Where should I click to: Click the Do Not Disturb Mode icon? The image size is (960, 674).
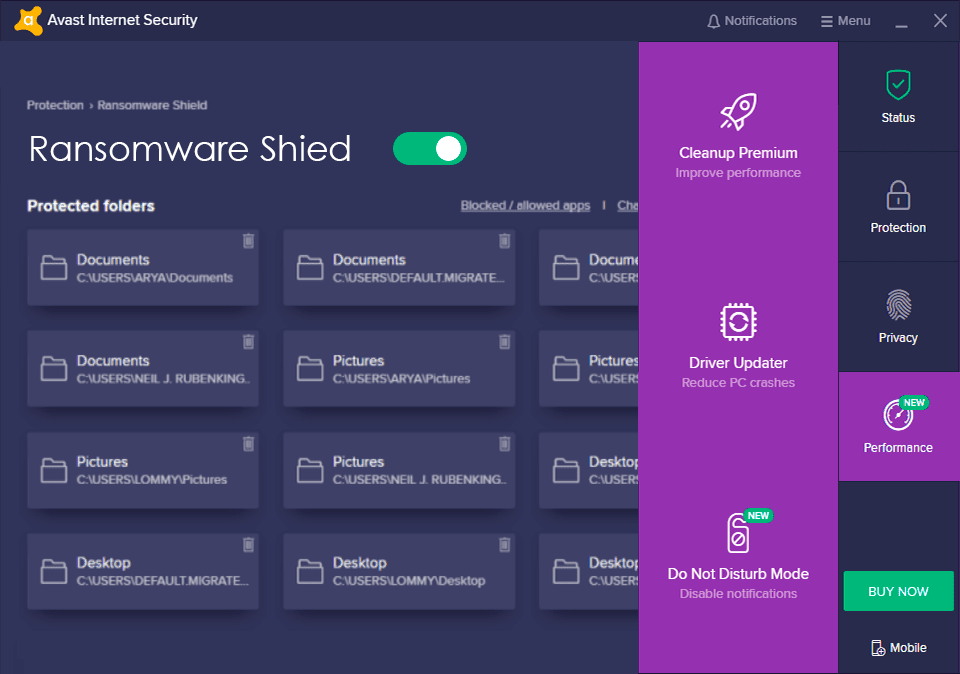[738, 531]
